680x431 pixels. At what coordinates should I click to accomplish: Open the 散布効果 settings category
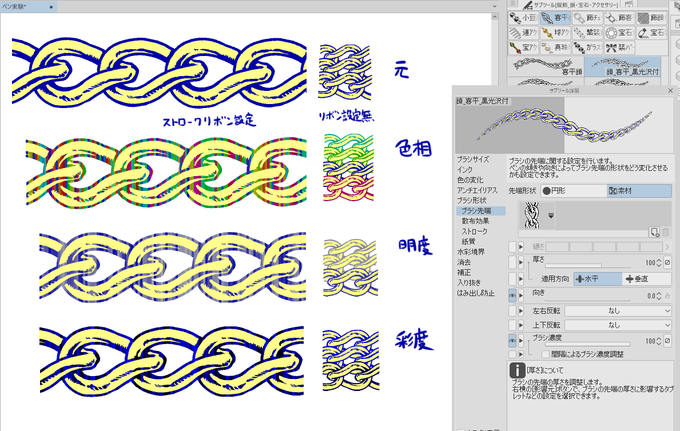pyautogui.click(x=475, y=221)
